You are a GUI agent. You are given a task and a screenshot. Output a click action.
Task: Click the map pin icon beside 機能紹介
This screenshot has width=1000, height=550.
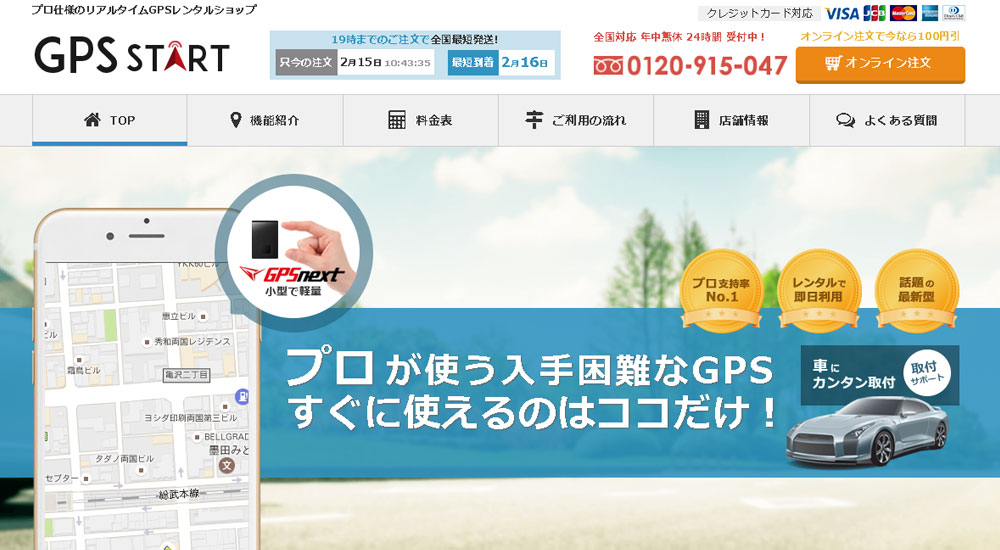[235, 119]
